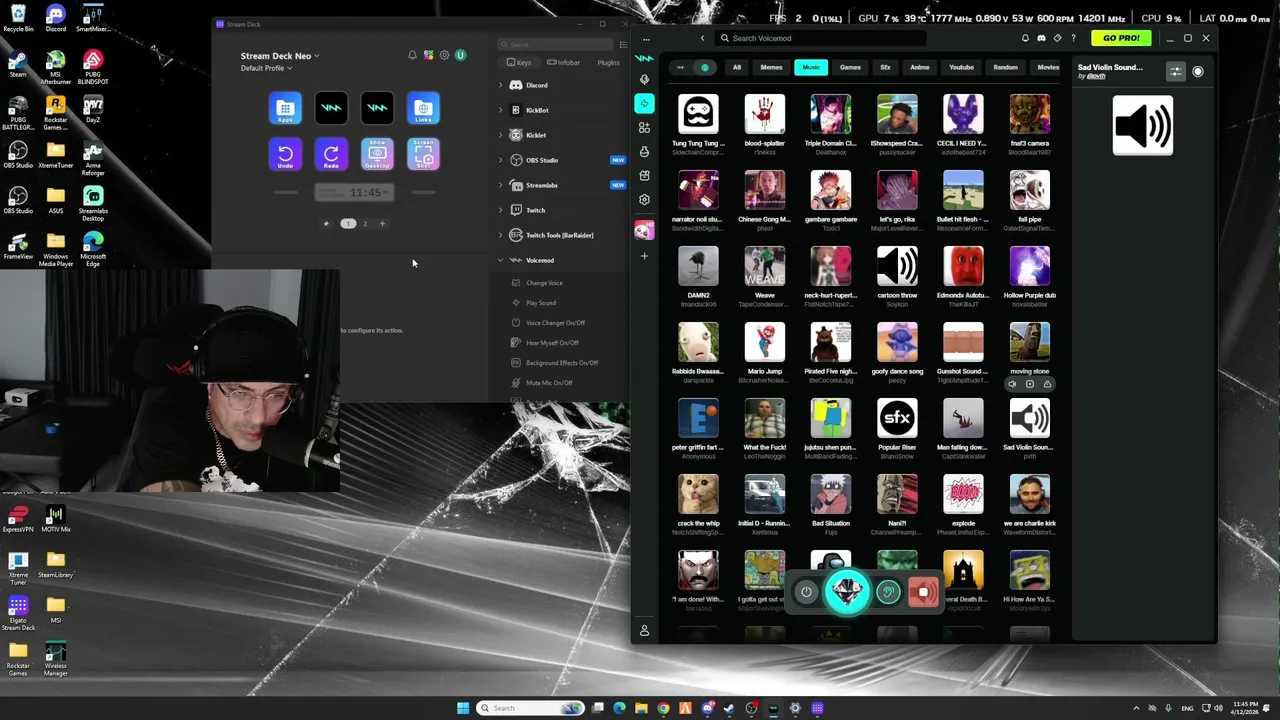
Task: Select the Links key on the Stream Deck
Action: click(423, 108)
